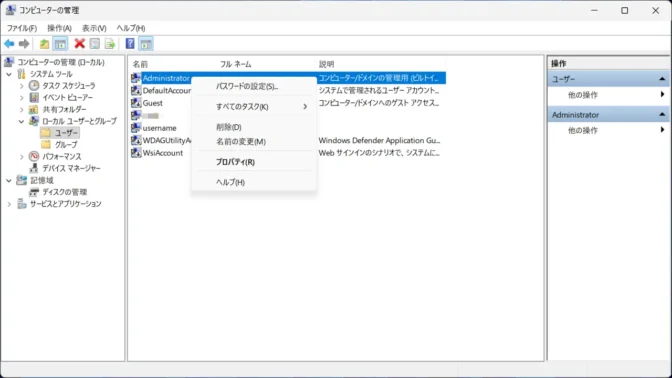
Task: Select the Guest row name text
Action: click(153, 103)
